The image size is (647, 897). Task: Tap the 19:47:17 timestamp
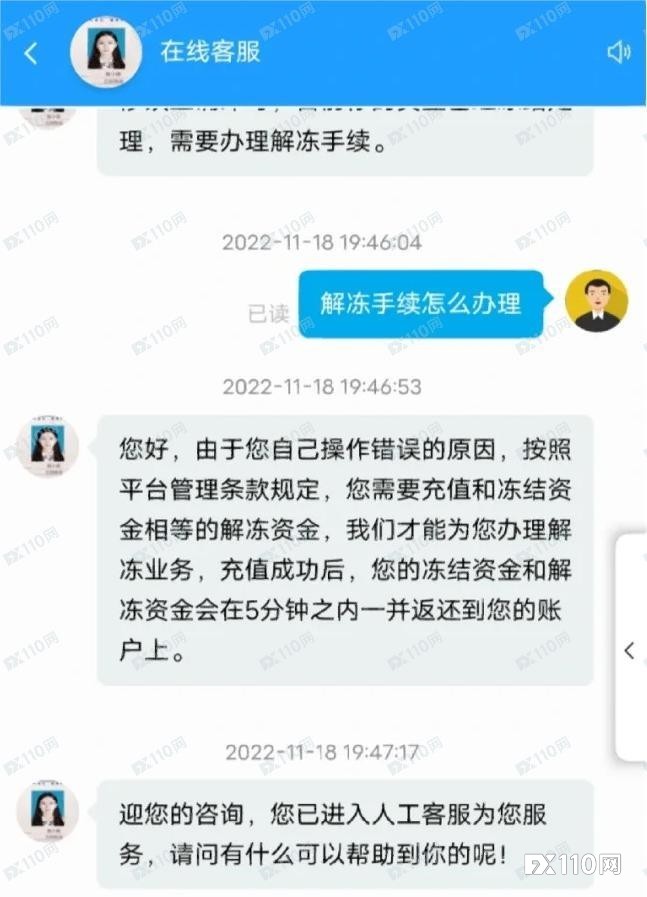(x=322, y=752)
